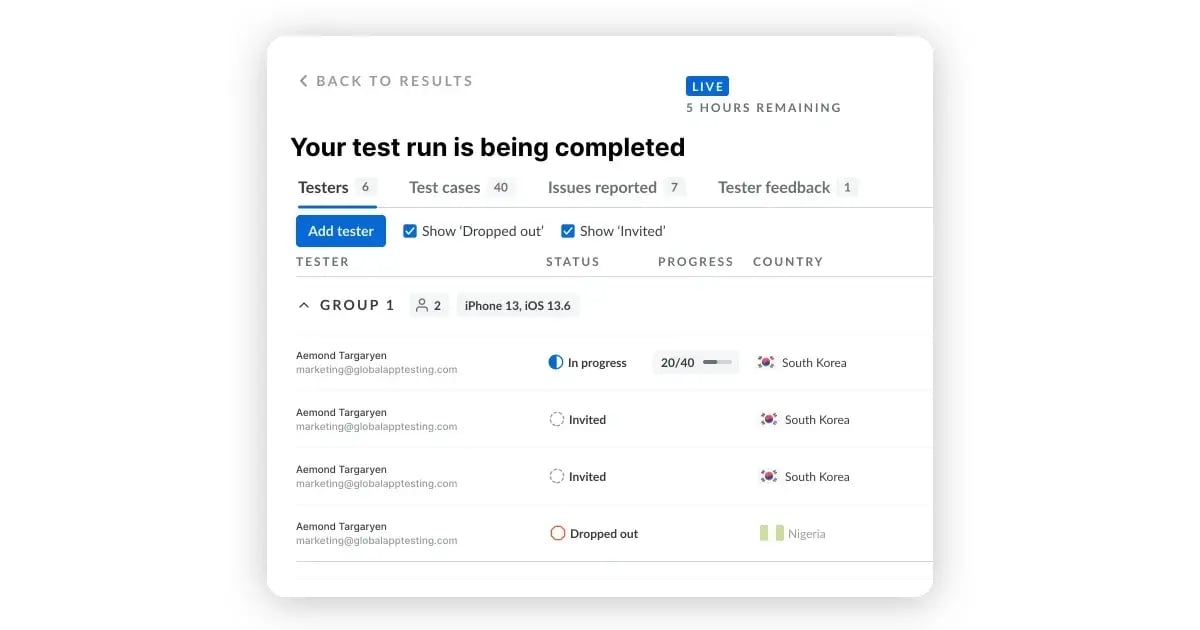Screen dimensions: 1200x630
Task: Click the chevron next to GROUP 1
Action: 304,304
